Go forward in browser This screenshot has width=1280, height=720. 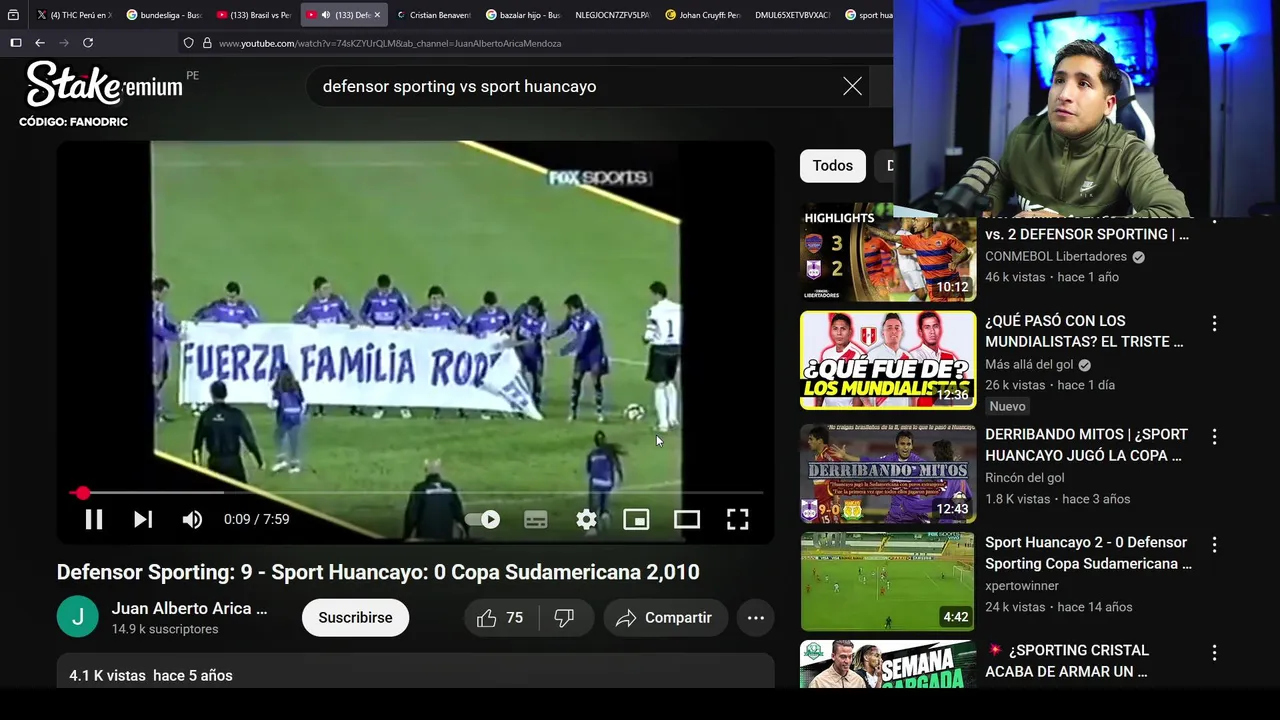(x=64, y=43)
